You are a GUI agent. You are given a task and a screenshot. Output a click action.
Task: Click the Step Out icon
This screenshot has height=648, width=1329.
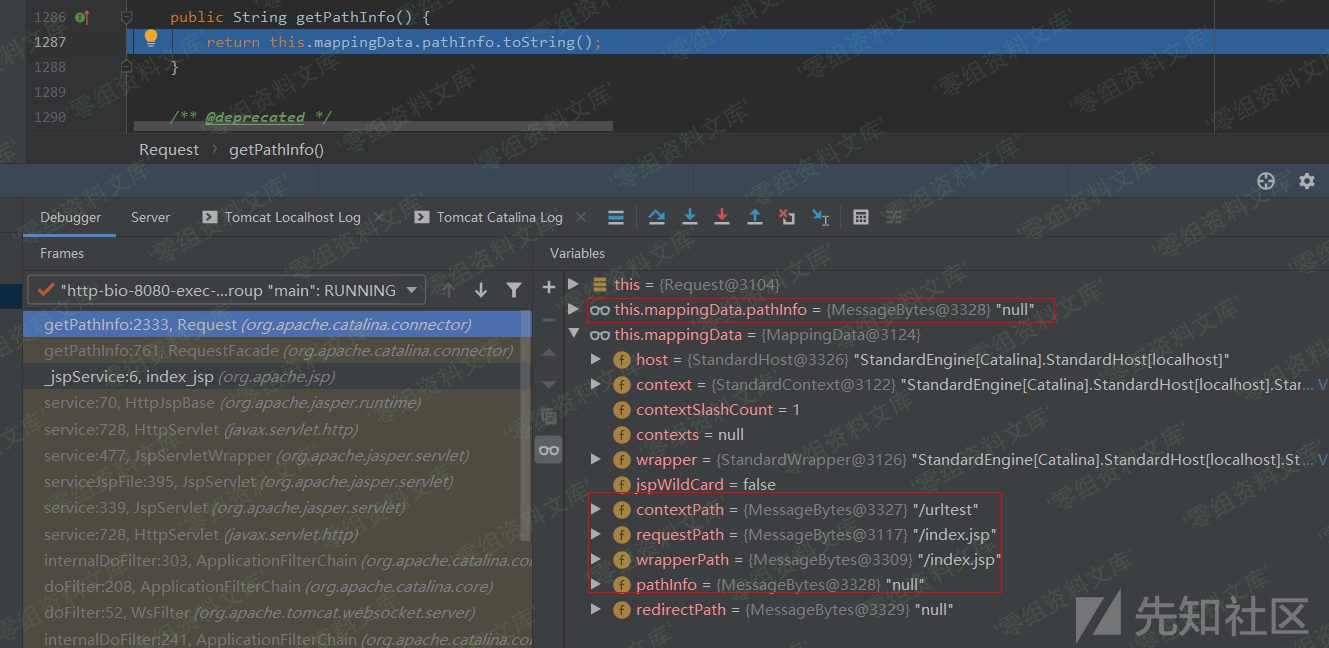pos(755,217)
